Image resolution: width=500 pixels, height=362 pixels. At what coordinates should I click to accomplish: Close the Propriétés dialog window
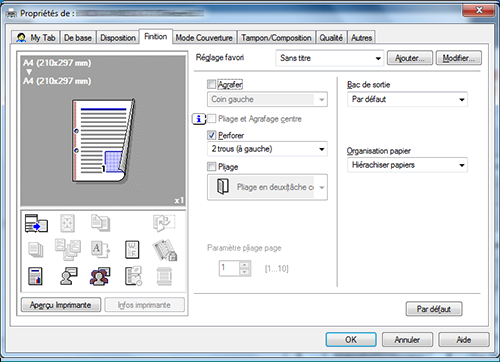click(x=479, y=10)
